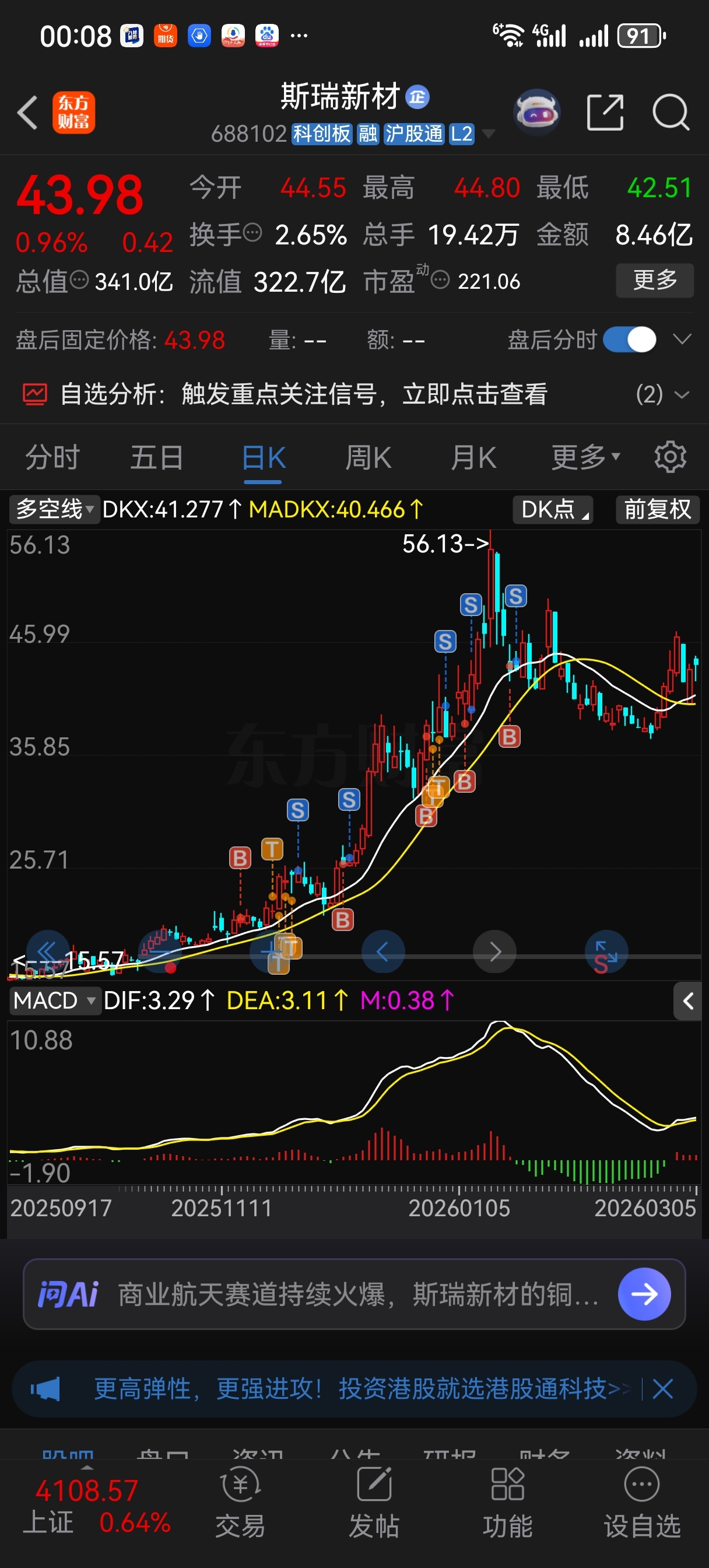Tap the 20260105 date label on axis
Screen dimensions: 709x1568
point(459,1208)
